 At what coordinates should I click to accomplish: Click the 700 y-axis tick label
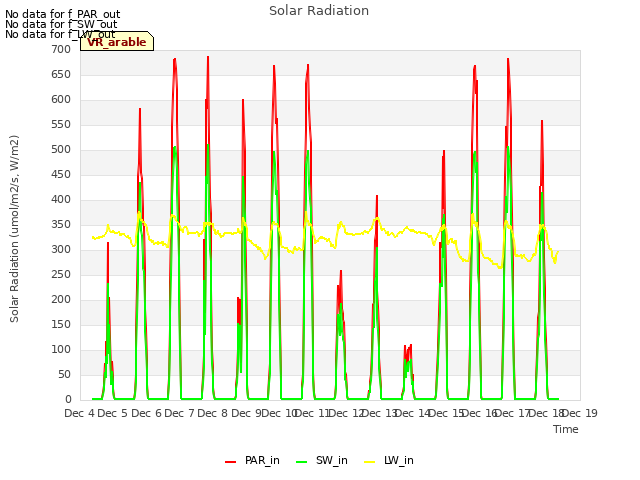click(61, 50)
